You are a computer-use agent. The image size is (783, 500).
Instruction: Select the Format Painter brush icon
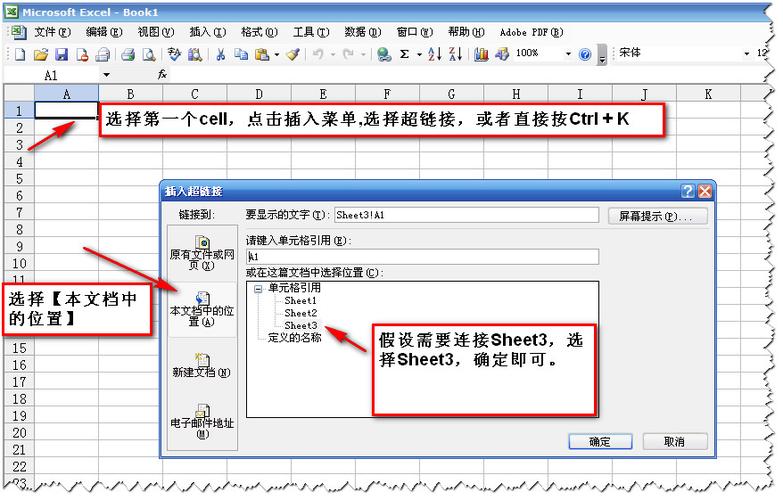[293, 54]
